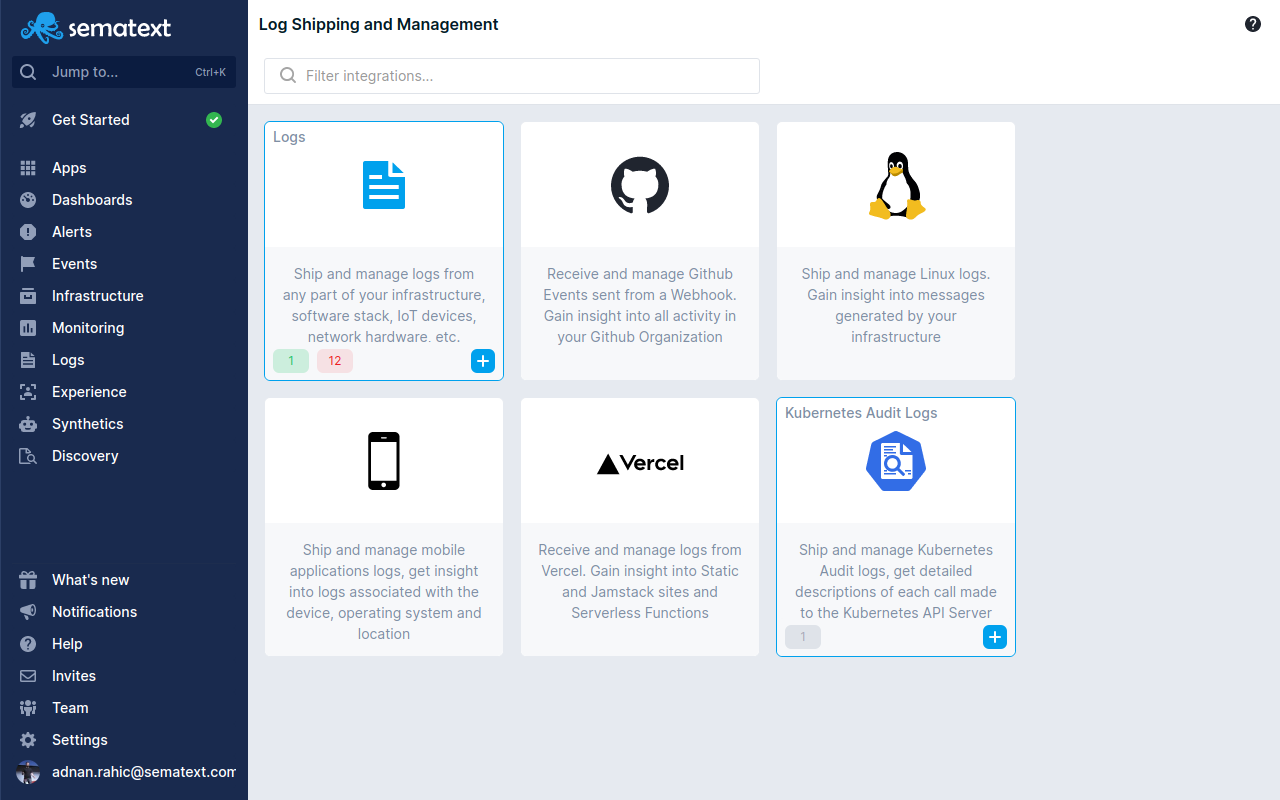Click the Discovery magnifier-document icon
Image resolution: width=1280 pixels, height=800 pixels.
tap(28, 456)
